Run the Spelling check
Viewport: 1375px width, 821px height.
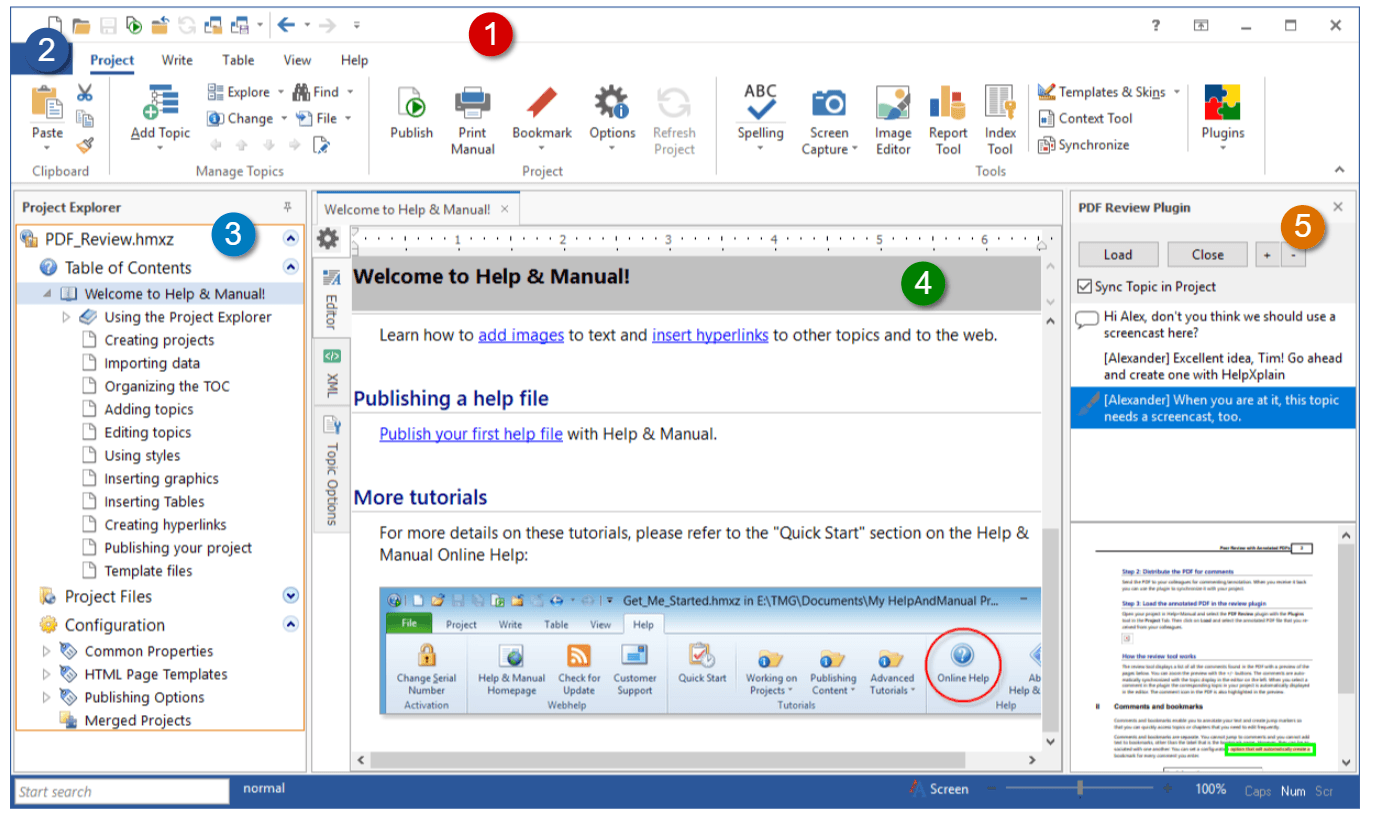(x=760, y=103)
